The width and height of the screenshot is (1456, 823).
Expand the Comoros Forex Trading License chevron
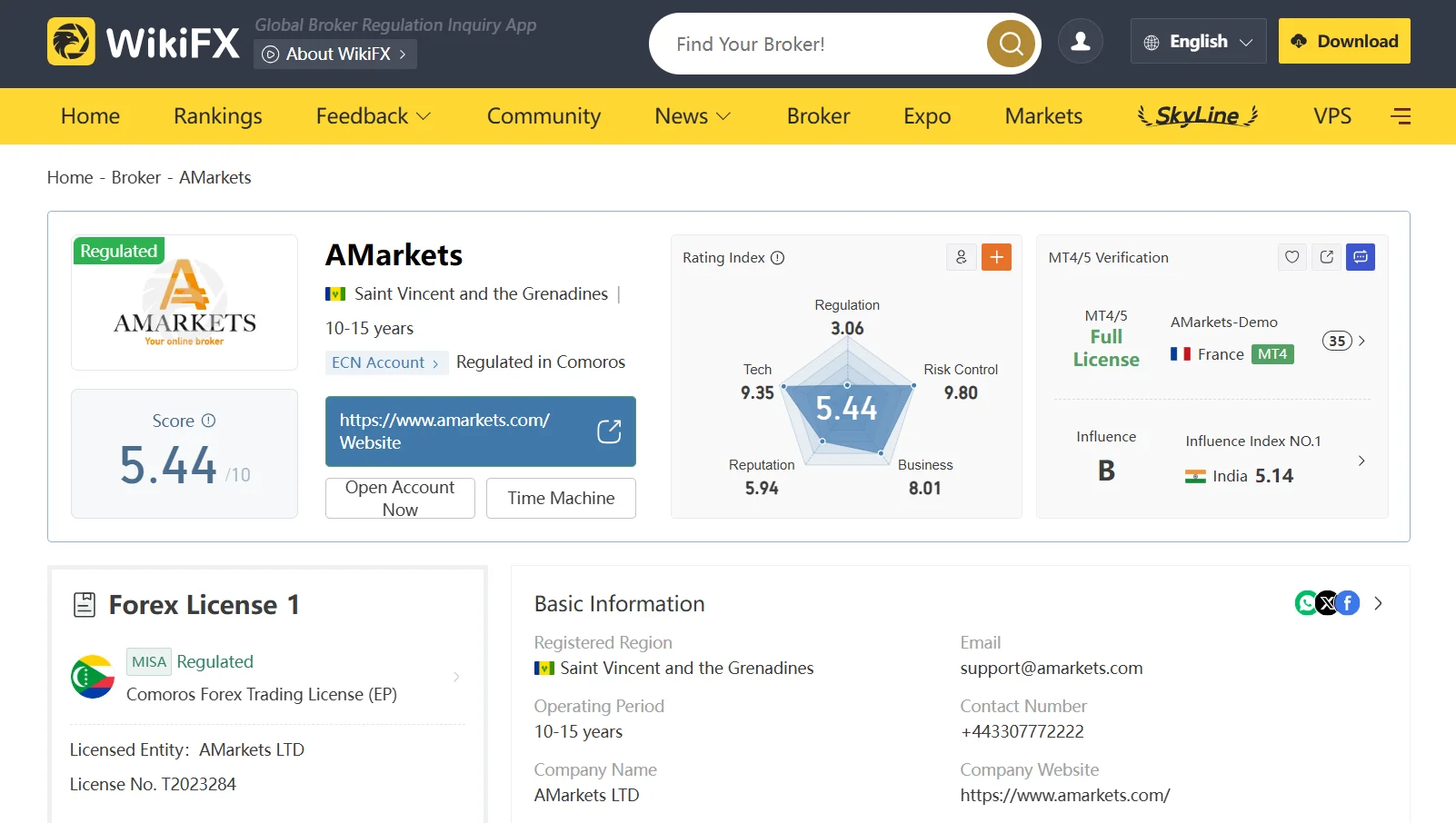pyautogui.click(x=456, y=677)
